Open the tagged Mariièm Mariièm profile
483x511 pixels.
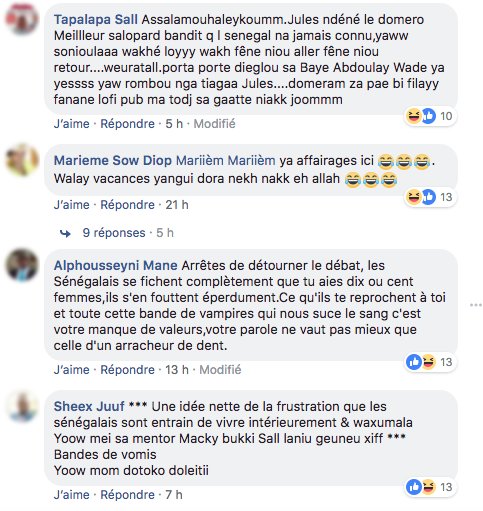(x=226, y=161)
